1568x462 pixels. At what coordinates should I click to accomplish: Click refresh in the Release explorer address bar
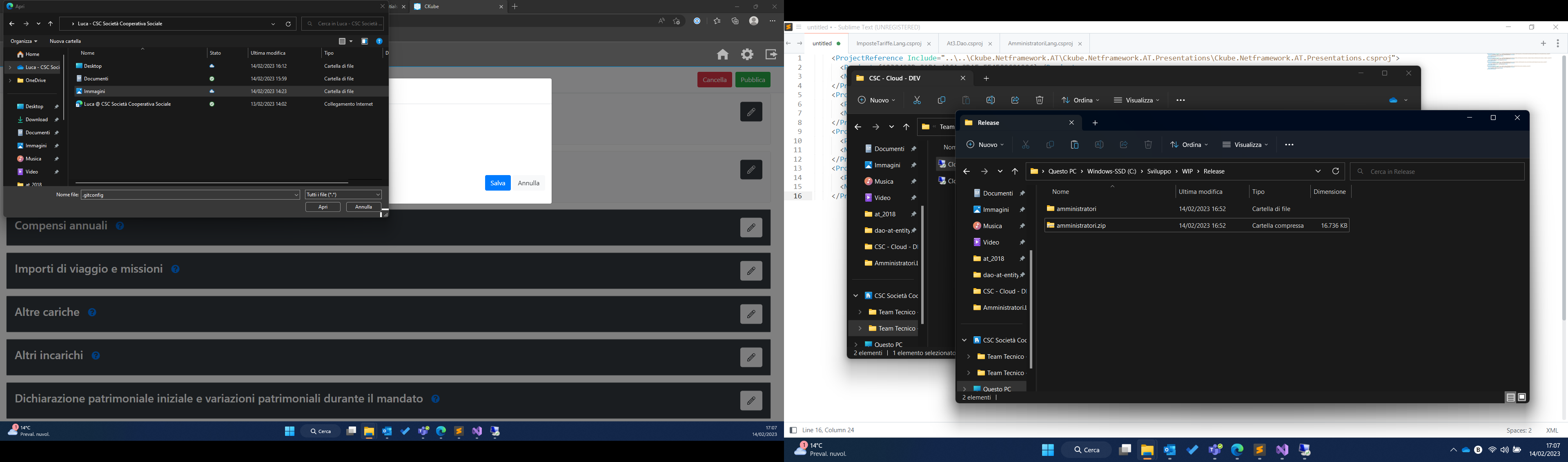click(1336, 172)
